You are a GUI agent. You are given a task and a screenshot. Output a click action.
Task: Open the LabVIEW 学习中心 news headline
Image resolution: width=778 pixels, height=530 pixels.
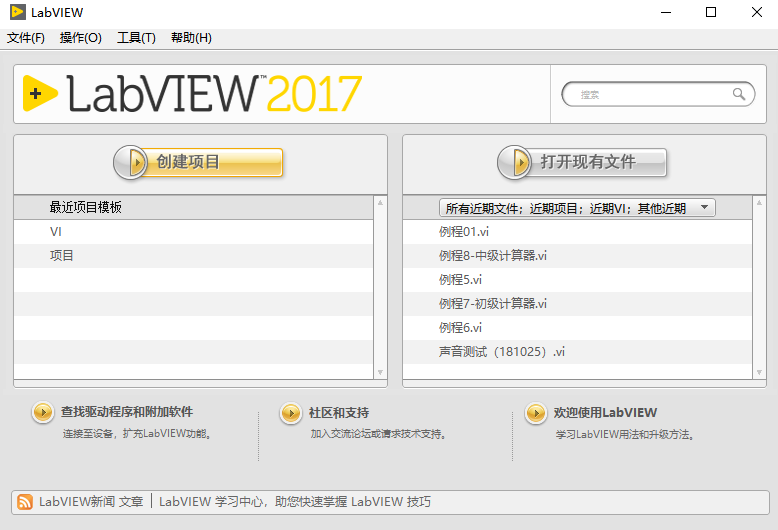[295, 502]
